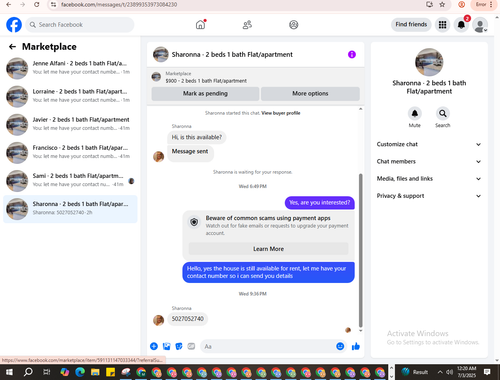
Task: Open the Notifications bell icon
Action: 461,25
